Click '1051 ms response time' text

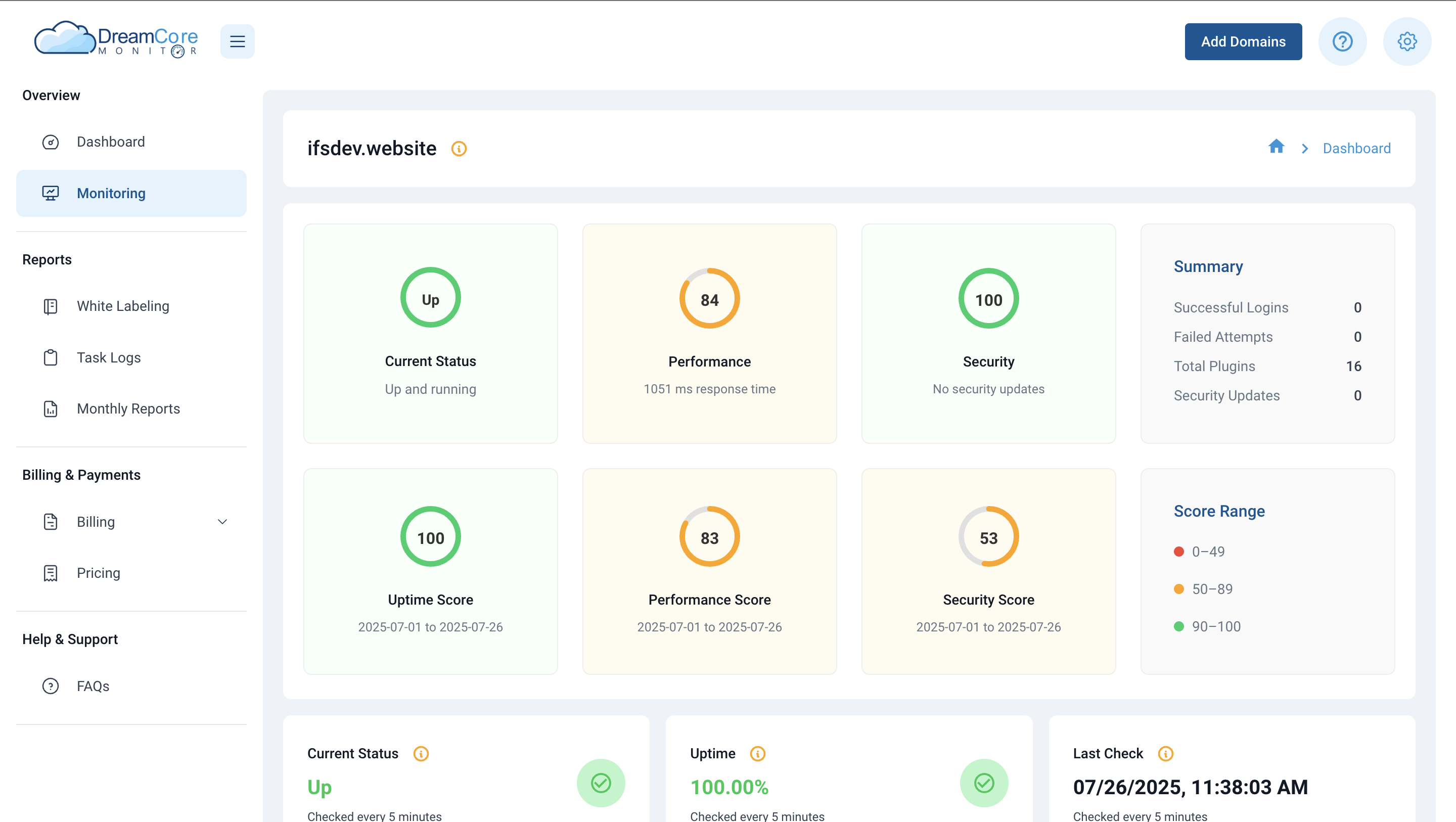tap(709, 389)
